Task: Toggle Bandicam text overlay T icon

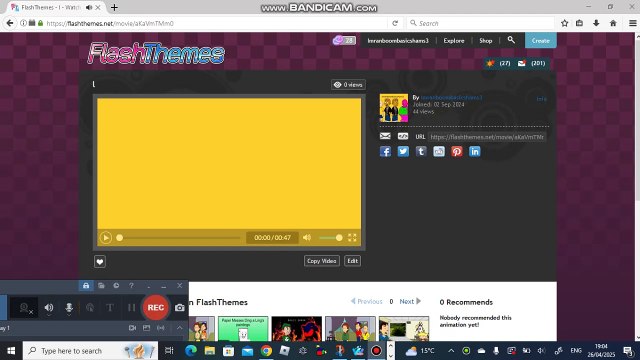Action: 110,307
